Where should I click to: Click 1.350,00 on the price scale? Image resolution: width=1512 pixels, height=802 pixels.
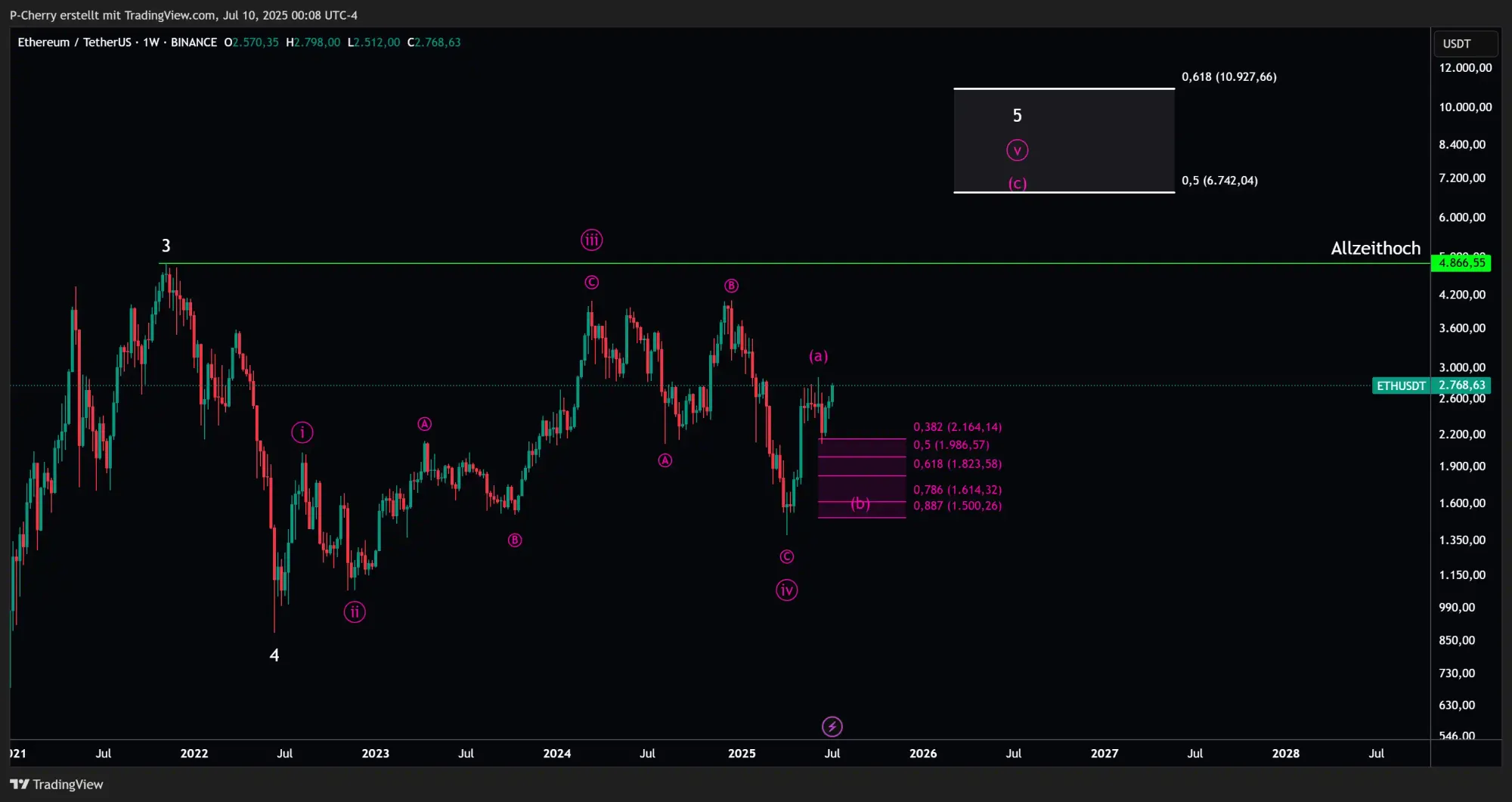pyautogui.click(x=1462, y=540)
